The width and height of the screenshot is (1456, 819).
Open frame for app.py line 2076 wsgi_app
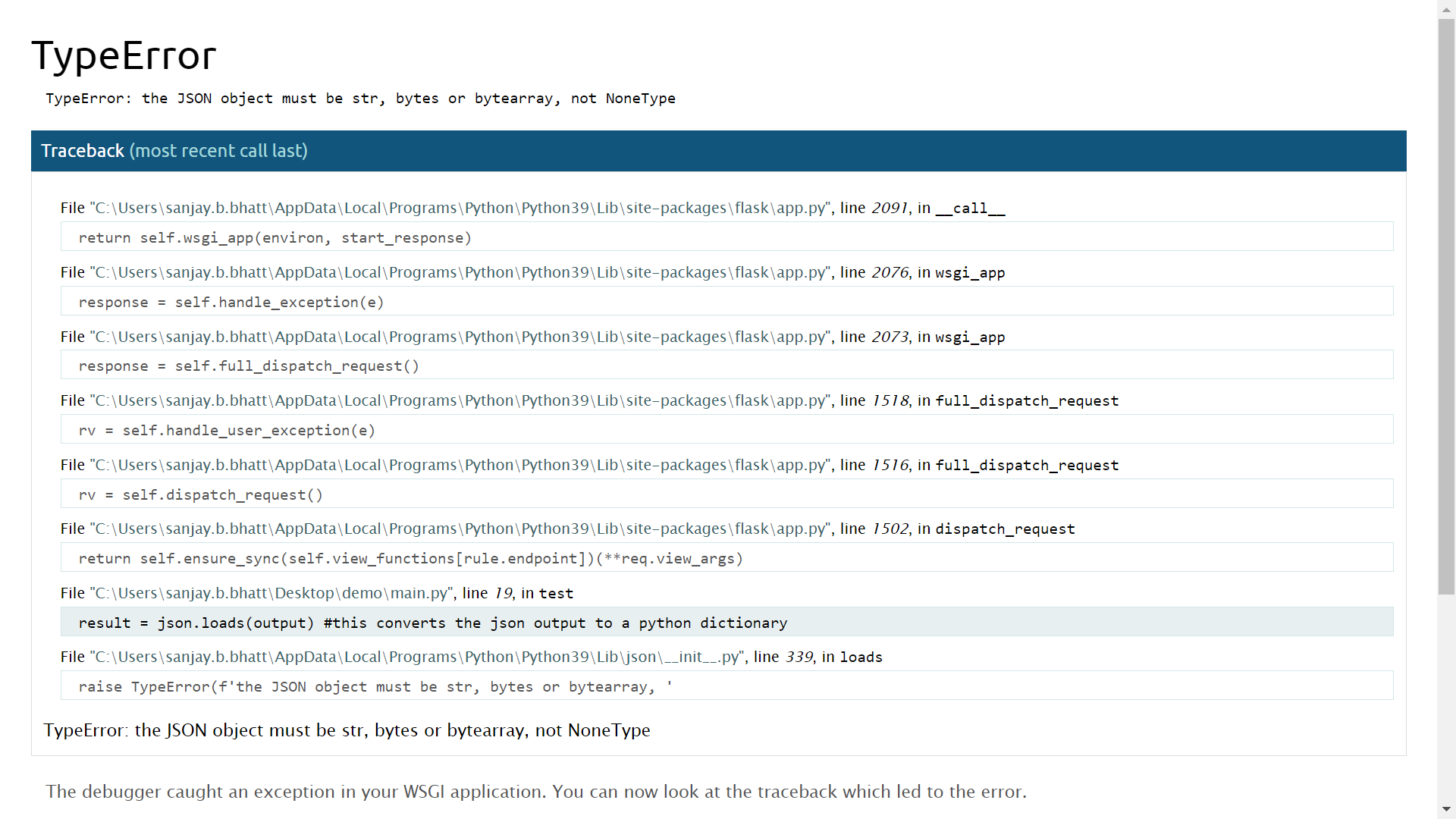click(533, 272)
